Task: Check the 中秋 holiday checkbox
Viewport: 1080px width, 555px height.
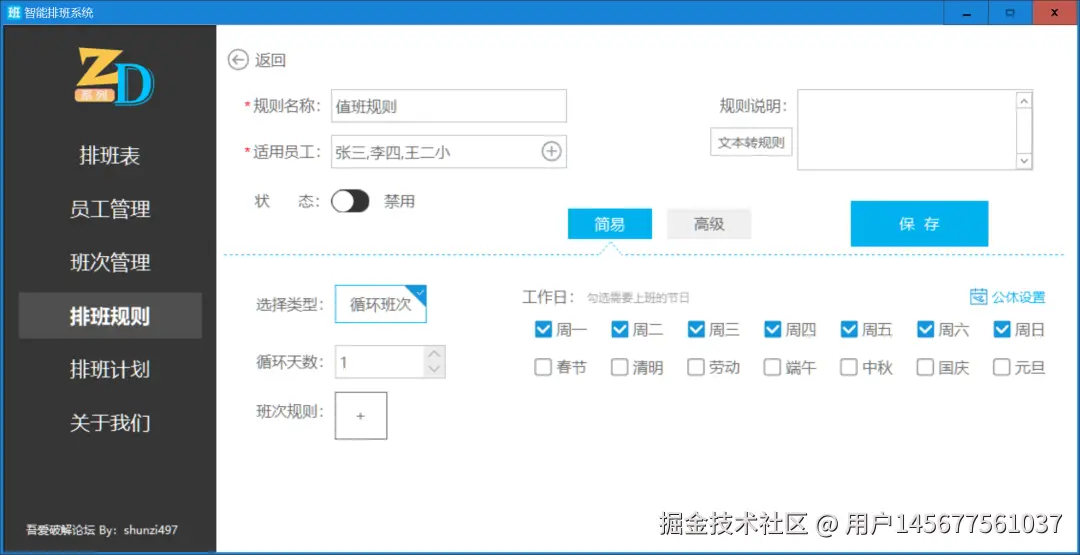Action: (849, 368)
